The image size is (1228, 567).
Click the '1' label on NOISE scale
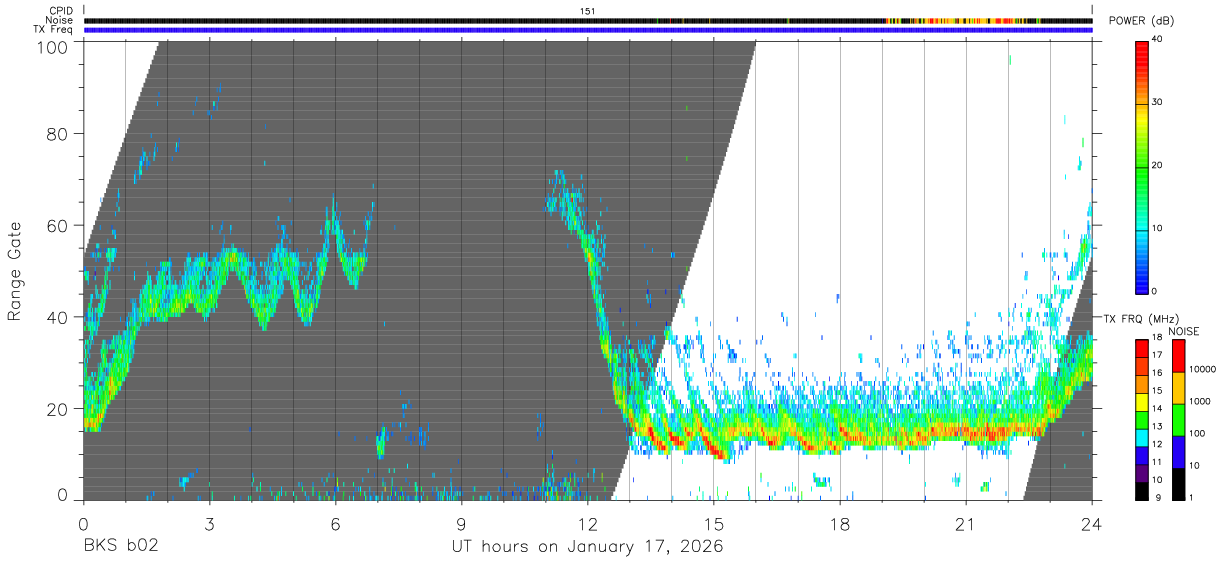coord(1193,498)
